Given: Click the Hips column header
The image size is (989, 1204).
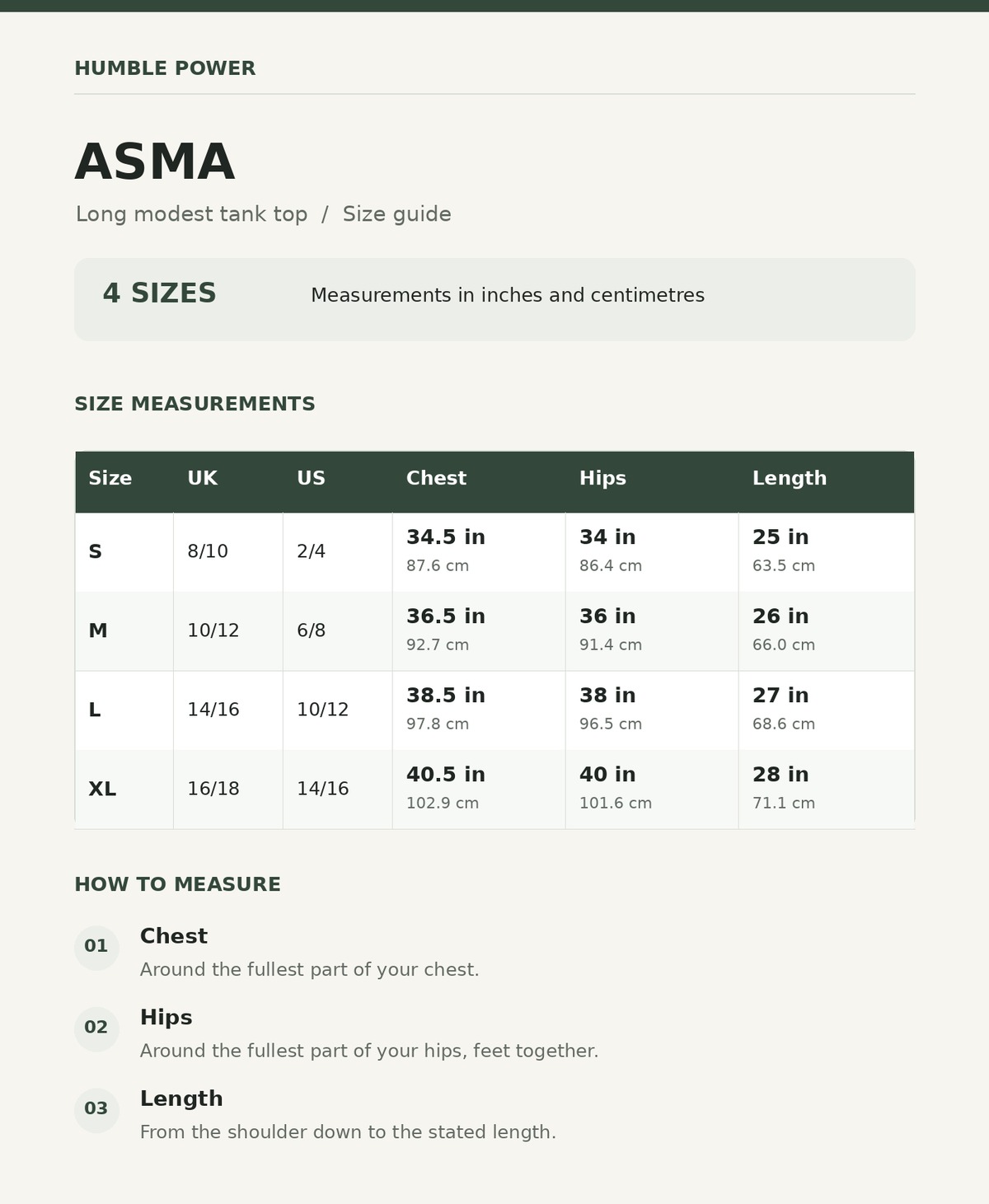Looking at the screenshot, I should (x=602, y=478).
